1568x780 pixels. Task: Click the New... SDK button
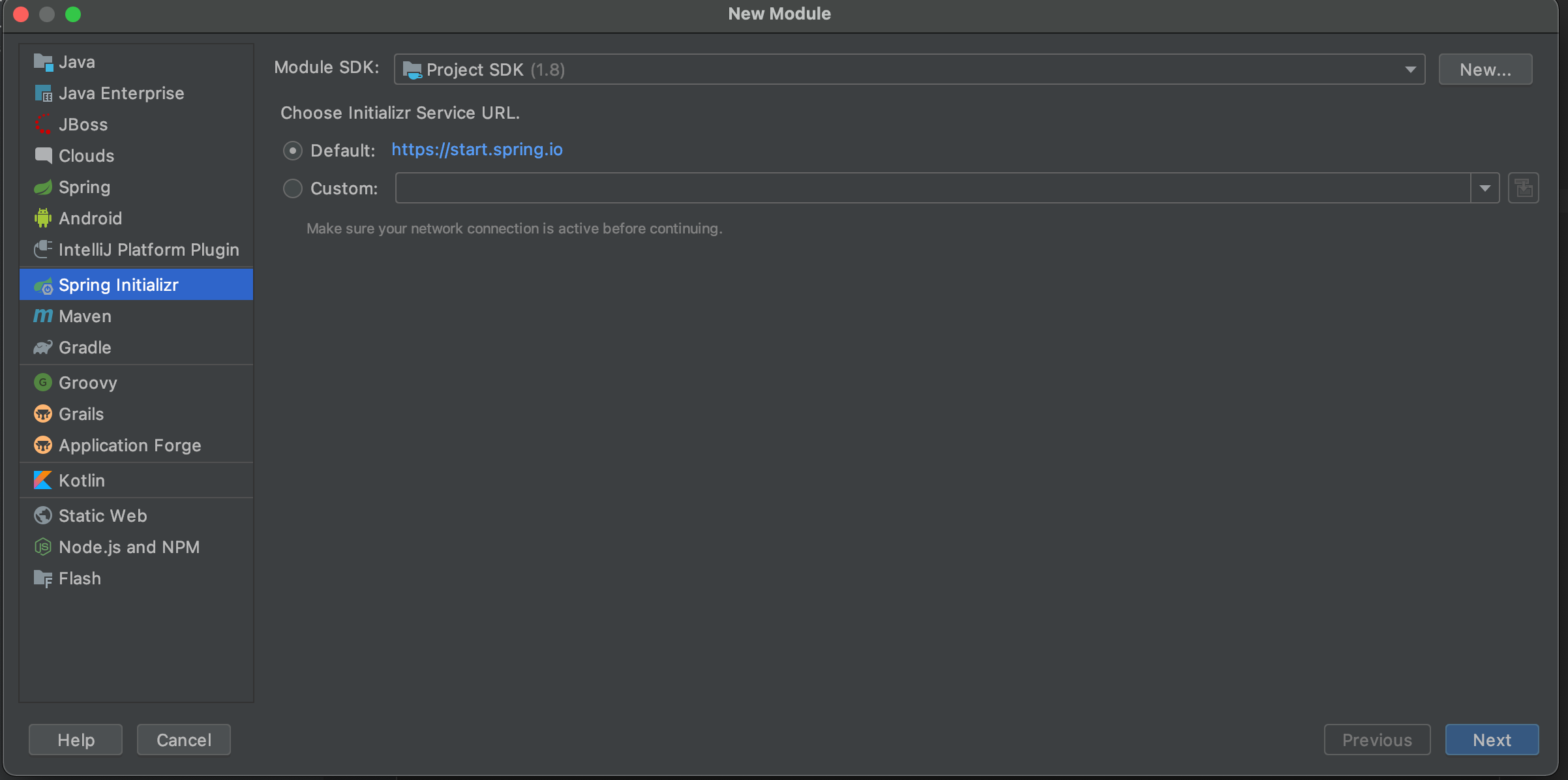1485,70
